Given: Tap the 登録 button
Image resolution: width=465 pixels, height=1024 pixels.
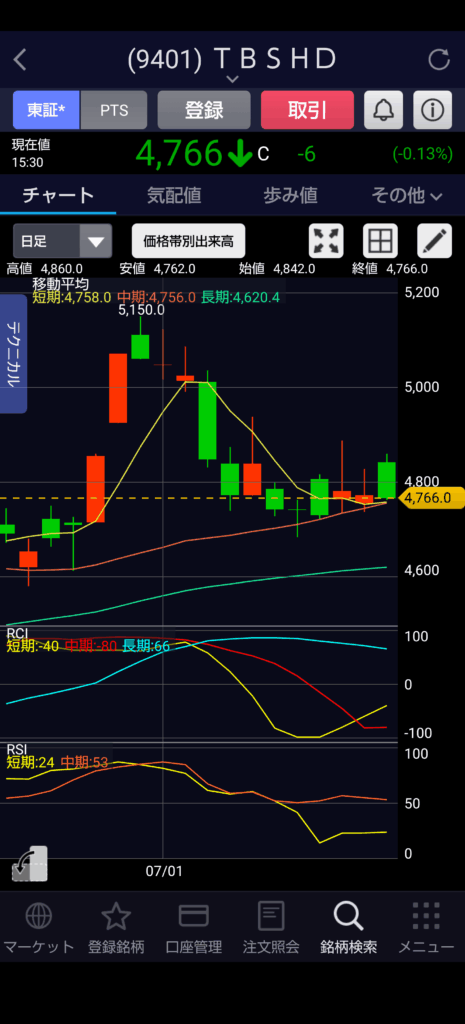Looking at the screenshot, I should (204, 110).
